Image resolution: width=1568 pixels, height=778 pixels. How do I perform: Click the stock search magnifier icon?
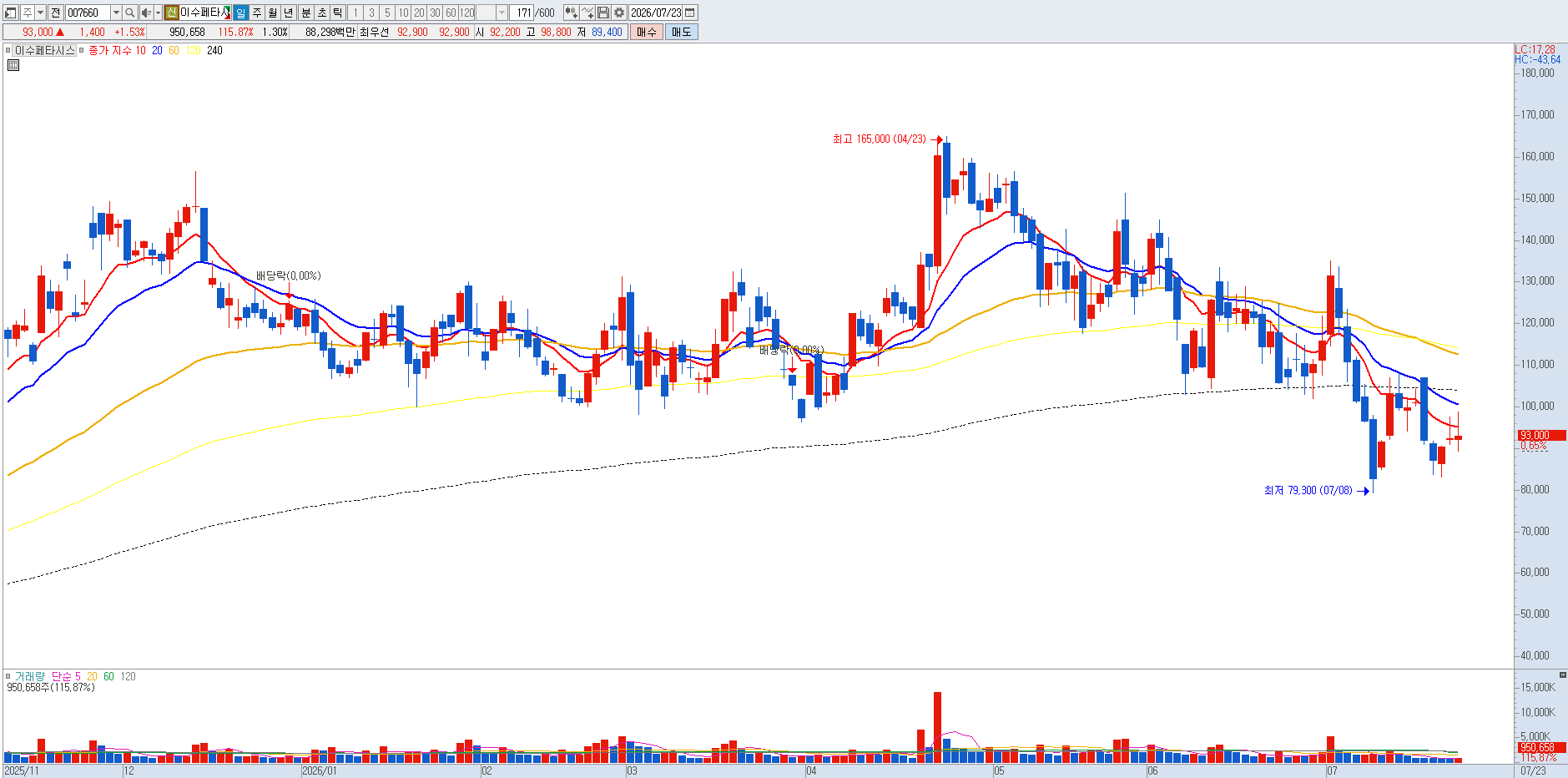coord(129,13)
